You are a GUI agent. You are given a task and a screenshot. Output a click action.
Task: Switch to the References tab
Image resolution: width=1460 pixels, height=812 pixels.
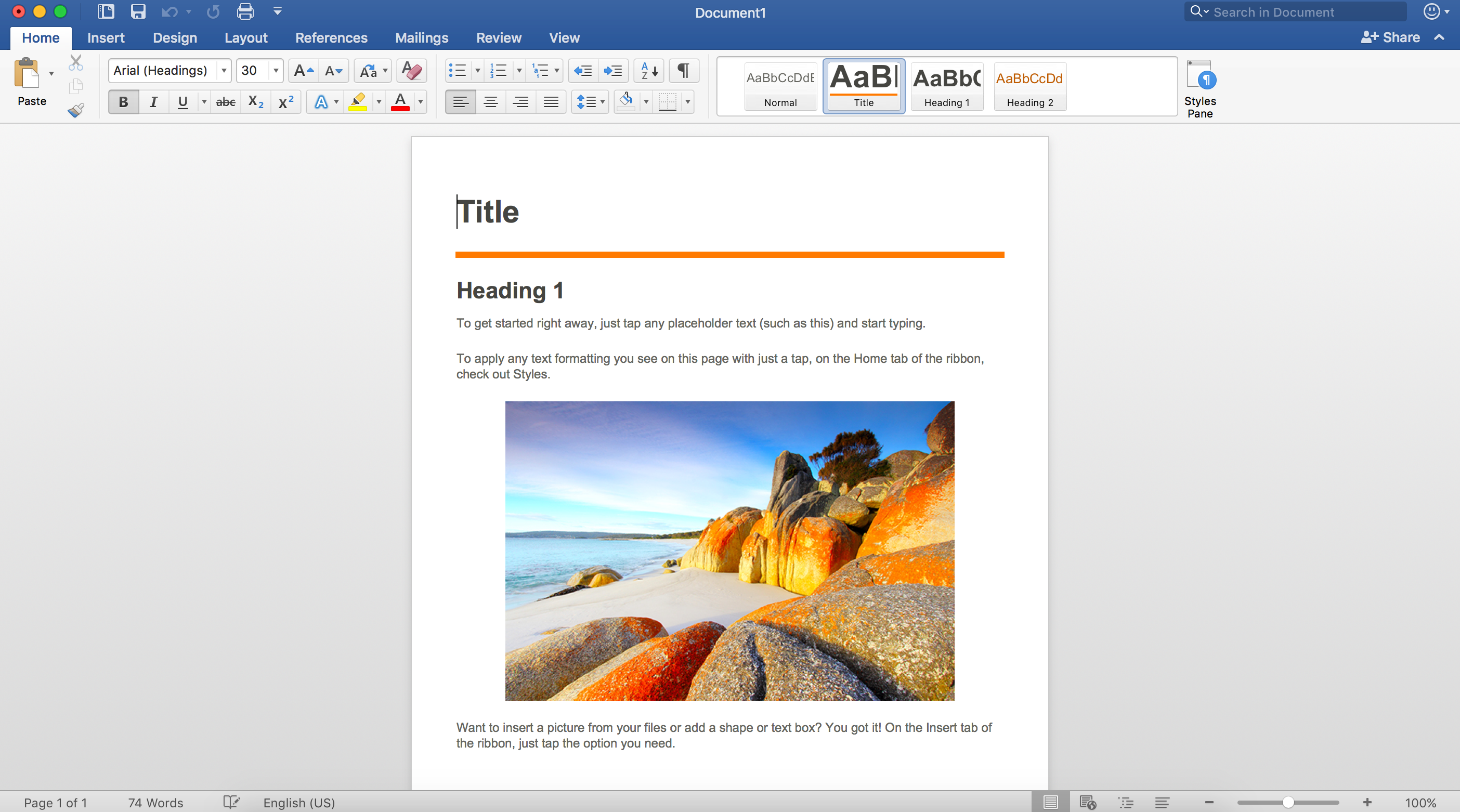pos(332,37)
